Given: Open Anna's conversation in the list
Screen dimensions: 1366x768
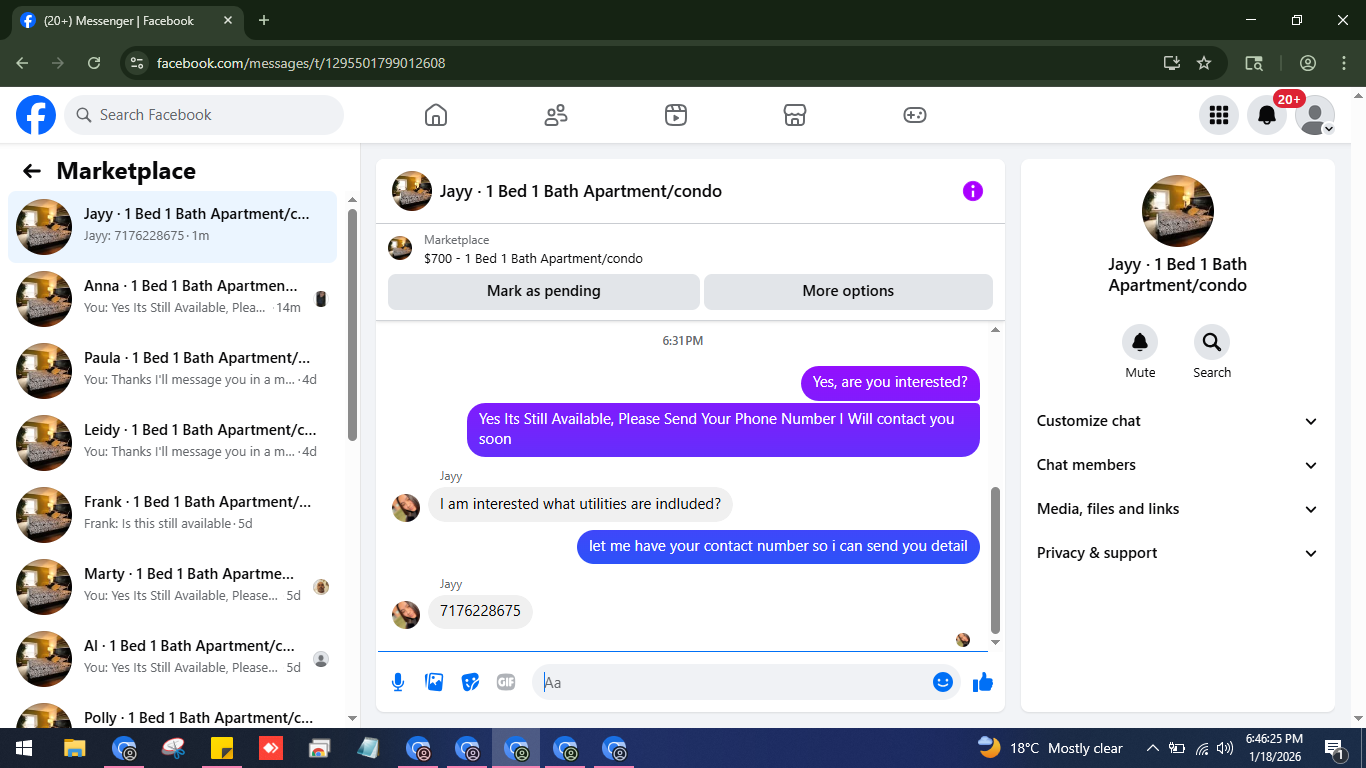Looking at the screenshot, I should tap(173, 299).
